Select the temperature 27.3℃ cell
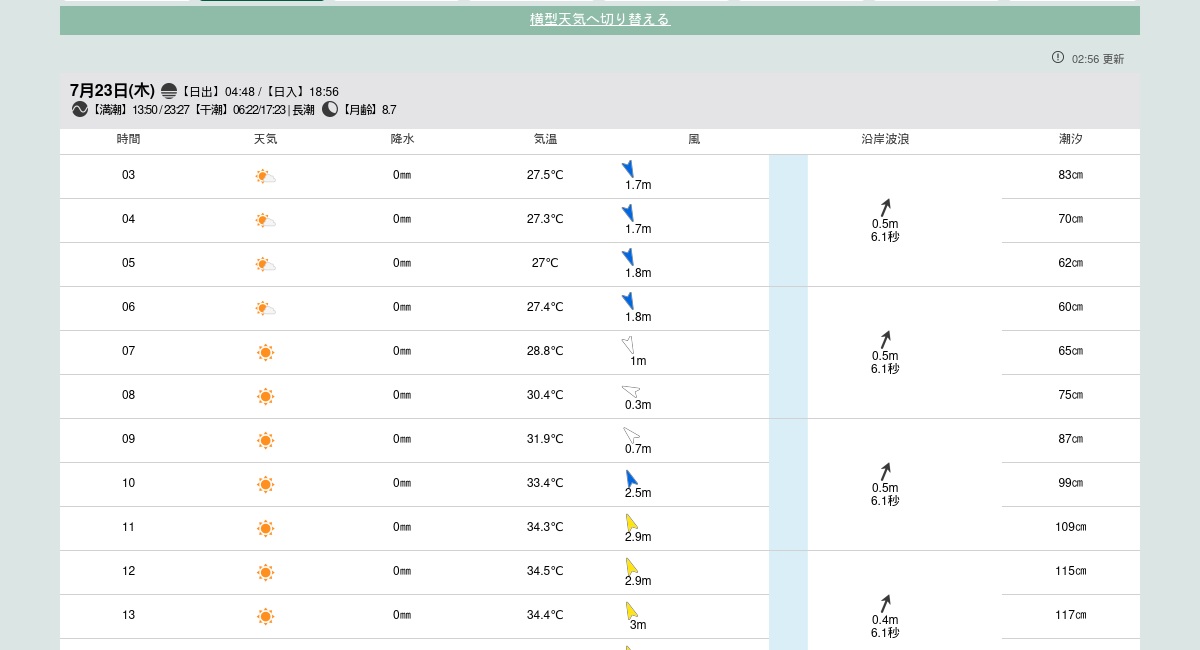 click(x=545, y=219)
